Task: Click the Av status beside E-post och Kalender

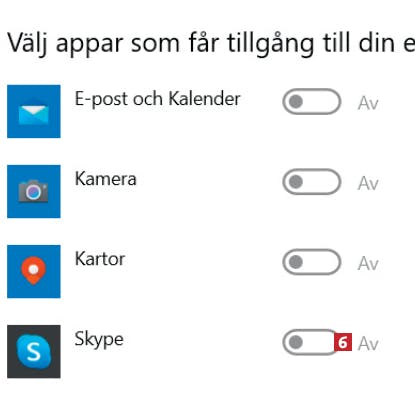Action: (x=368, y=103)
